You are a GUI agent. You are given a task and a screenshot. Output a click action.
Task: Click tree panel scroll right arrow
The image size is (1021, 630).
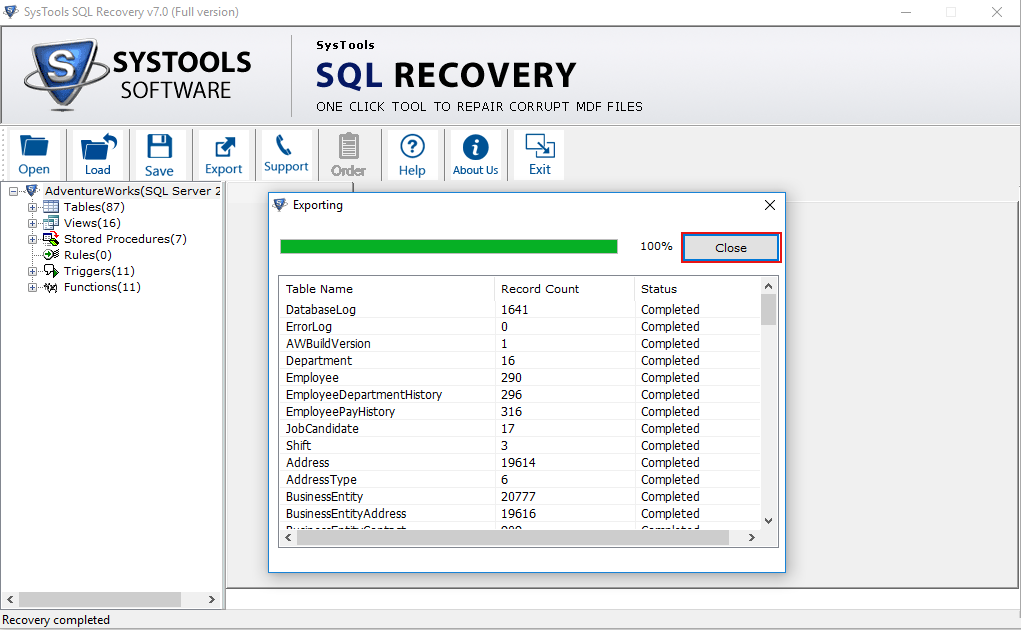[212, 599]
